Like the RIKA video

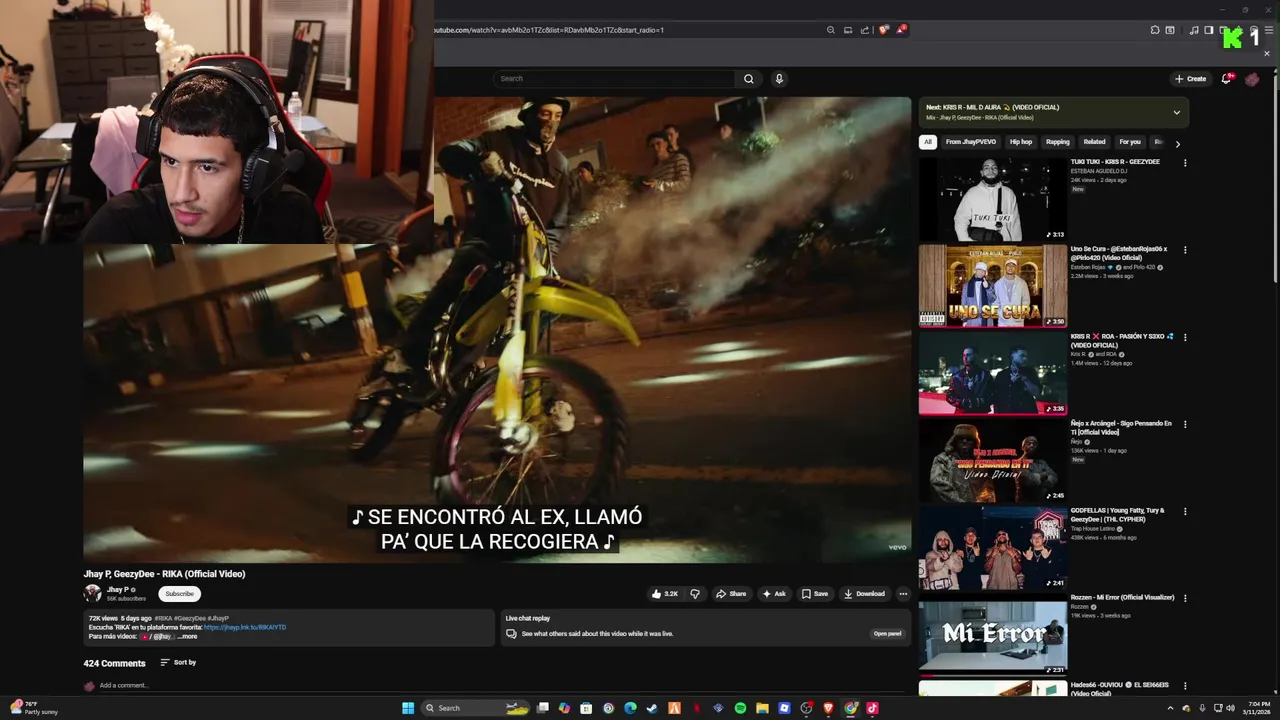click(x=665, y=593)
